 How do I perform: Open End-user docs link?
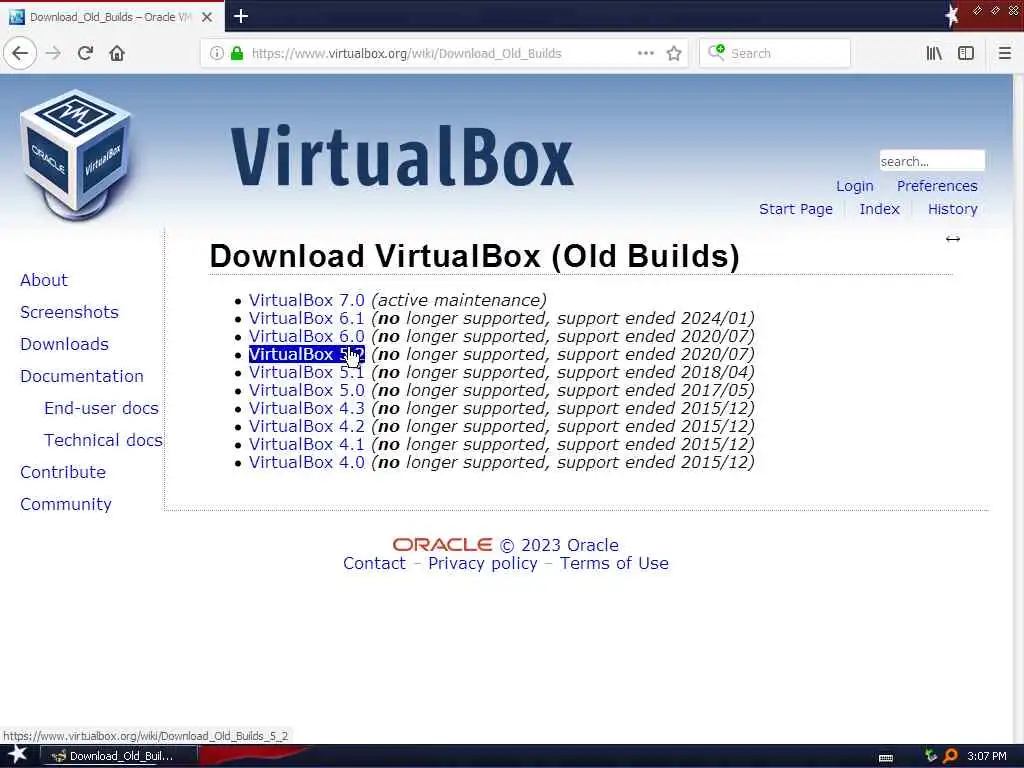pyautogui.click(x=101, y=408)
